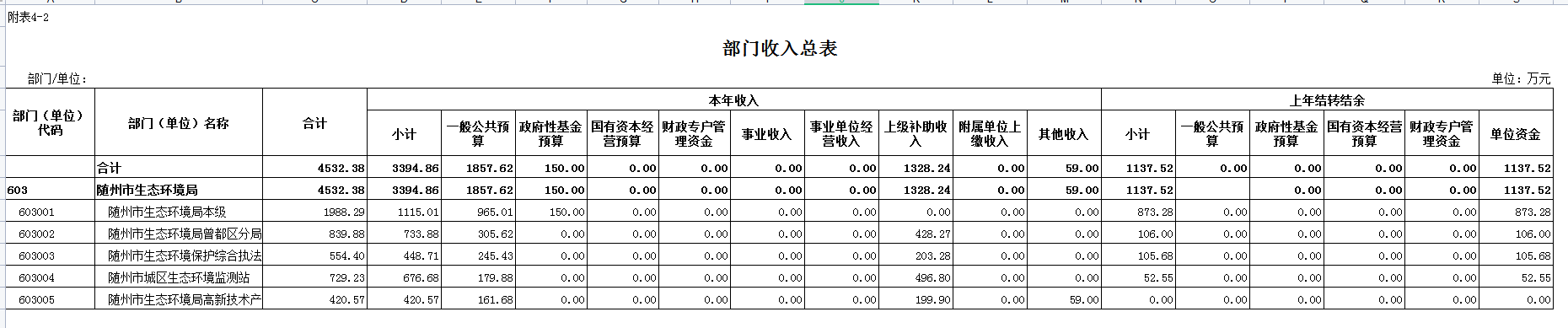1568x328 pixels.
Task: Select the 一般公共预算 header under 本年收入
Action: tap(478, 133)
